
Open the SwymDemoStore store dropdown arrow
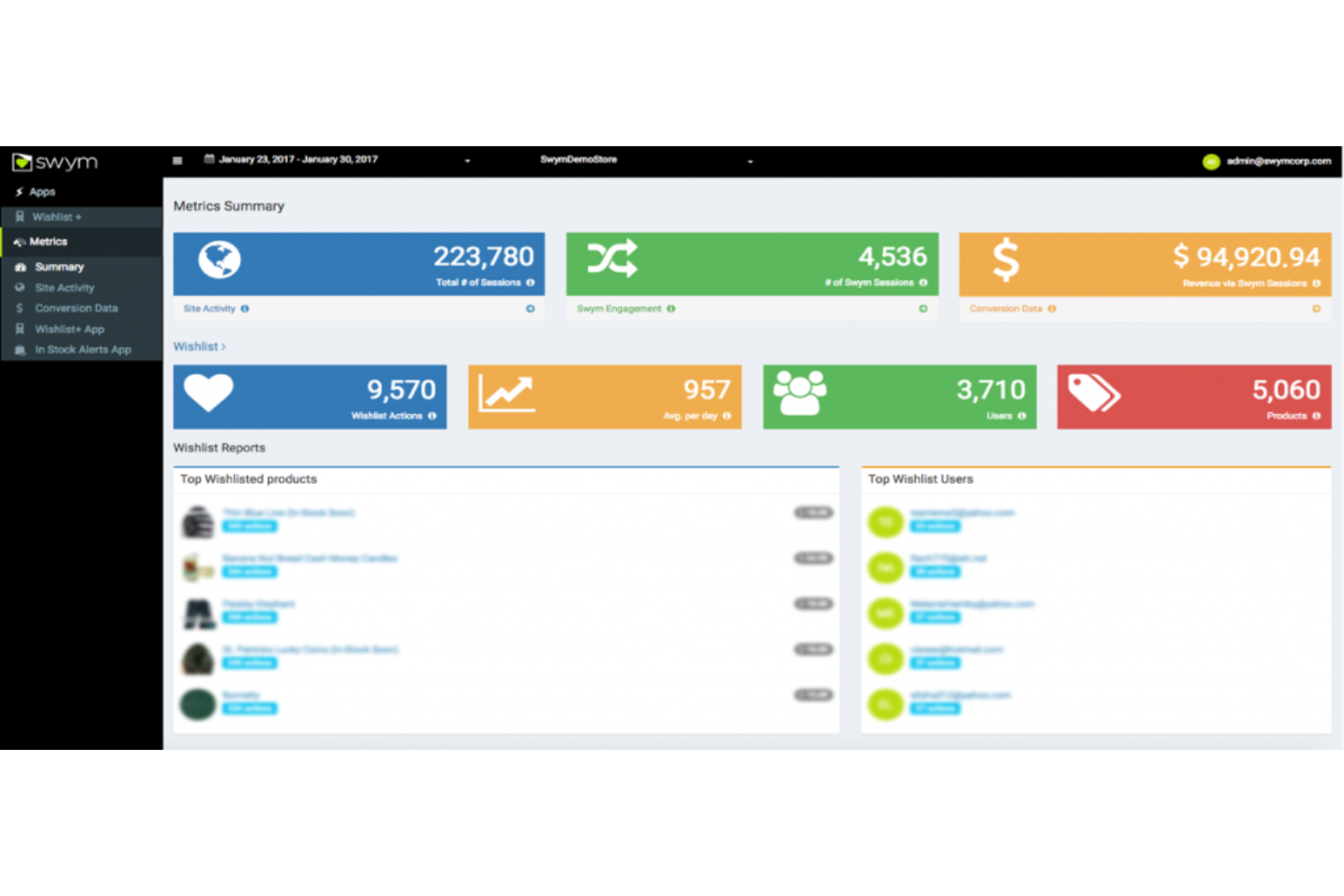(x=750, y=161)
